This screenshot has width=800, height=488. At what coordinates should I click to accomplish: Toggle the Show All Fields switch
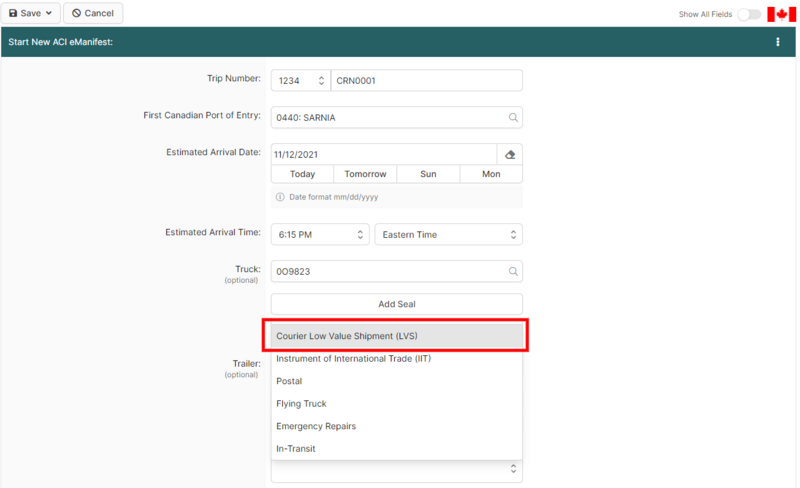tap(748, 14)
